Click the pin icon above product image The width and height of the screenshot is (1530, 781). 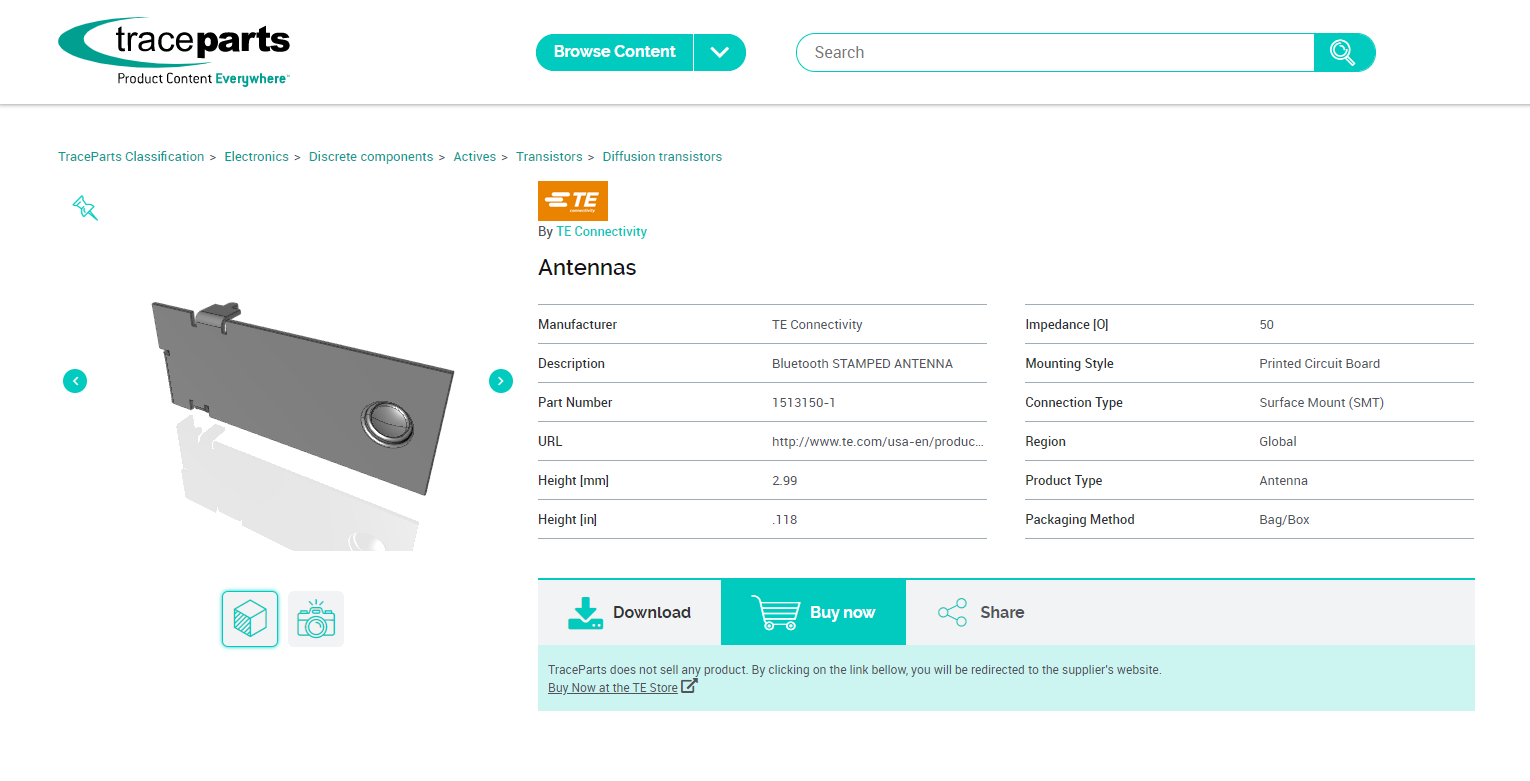85,208
